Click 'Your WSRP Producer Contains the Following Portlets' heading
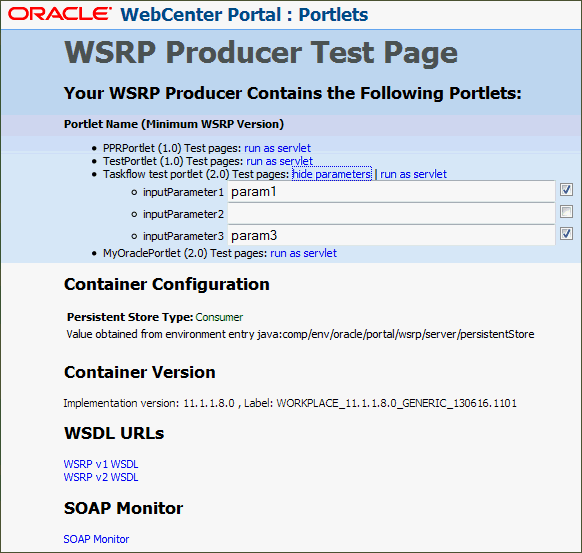 (x=292, y=93)
